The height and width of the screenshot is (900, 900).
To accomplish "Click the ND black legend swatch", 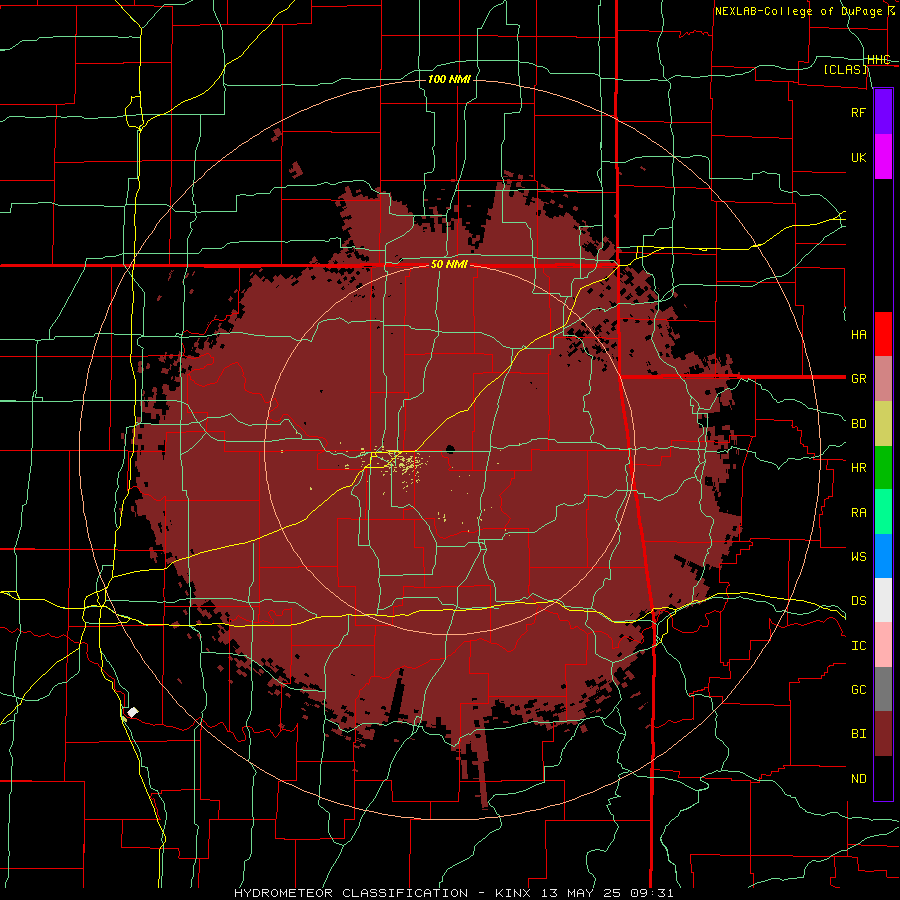I will (x=883, y=778).
